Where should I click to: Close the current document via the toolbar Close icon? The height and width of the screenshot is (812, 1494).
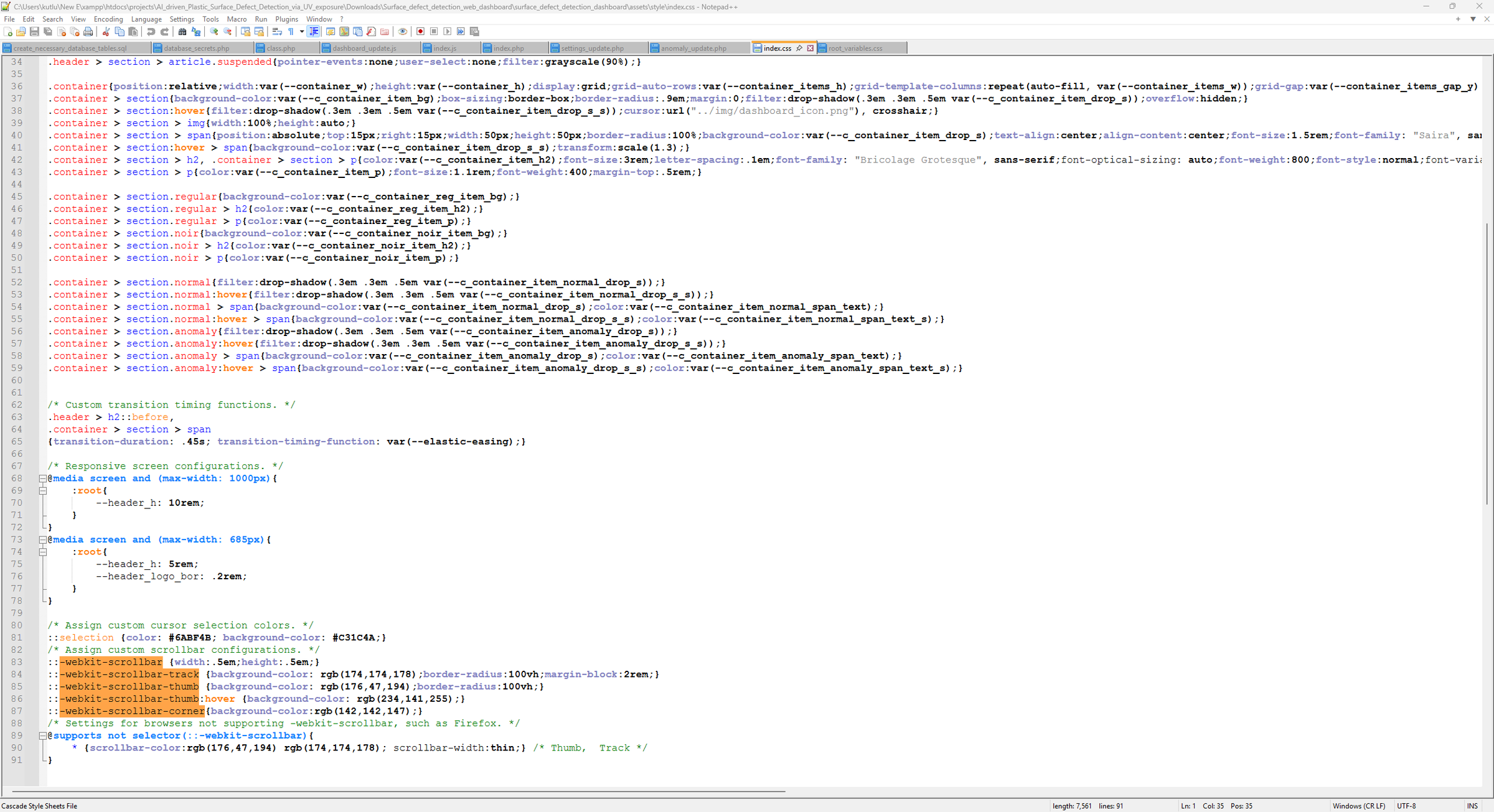[62, 32]
